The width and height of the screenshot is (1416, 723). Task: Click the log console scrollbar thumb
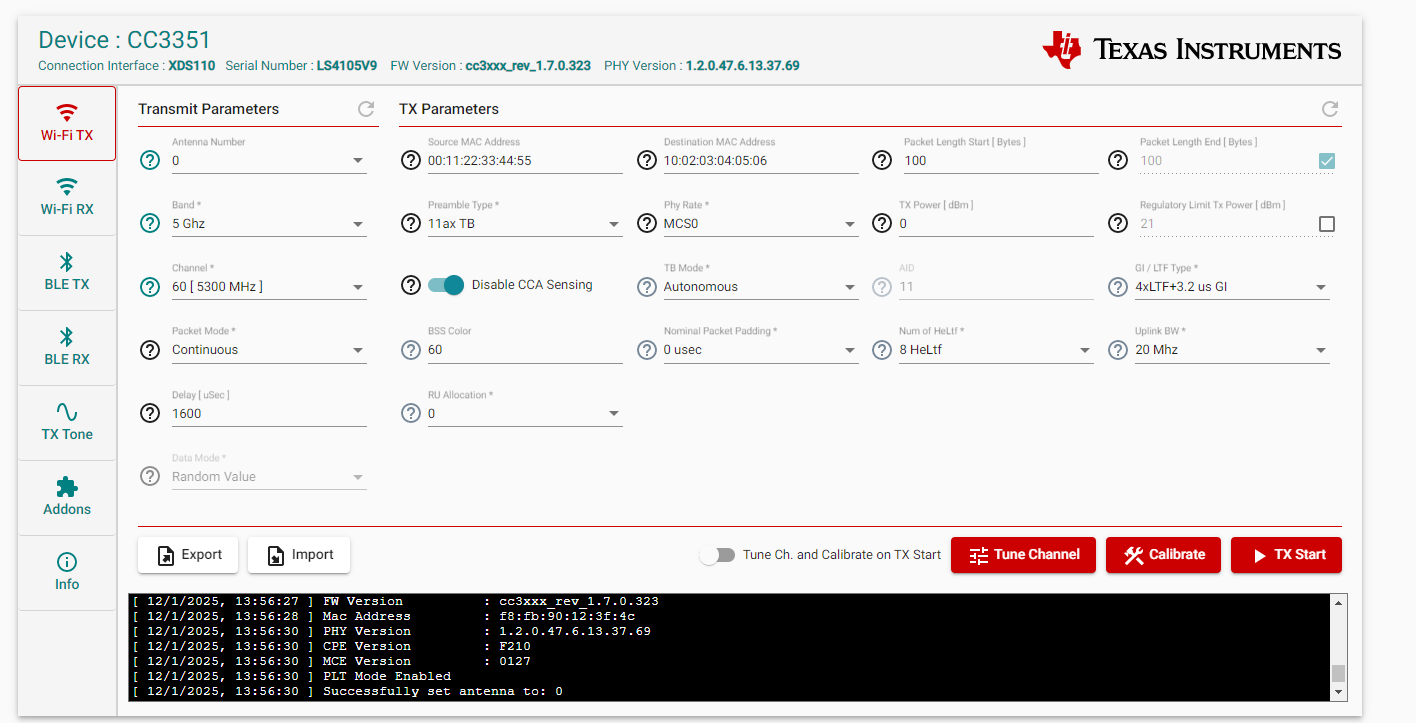point(1339,673)
